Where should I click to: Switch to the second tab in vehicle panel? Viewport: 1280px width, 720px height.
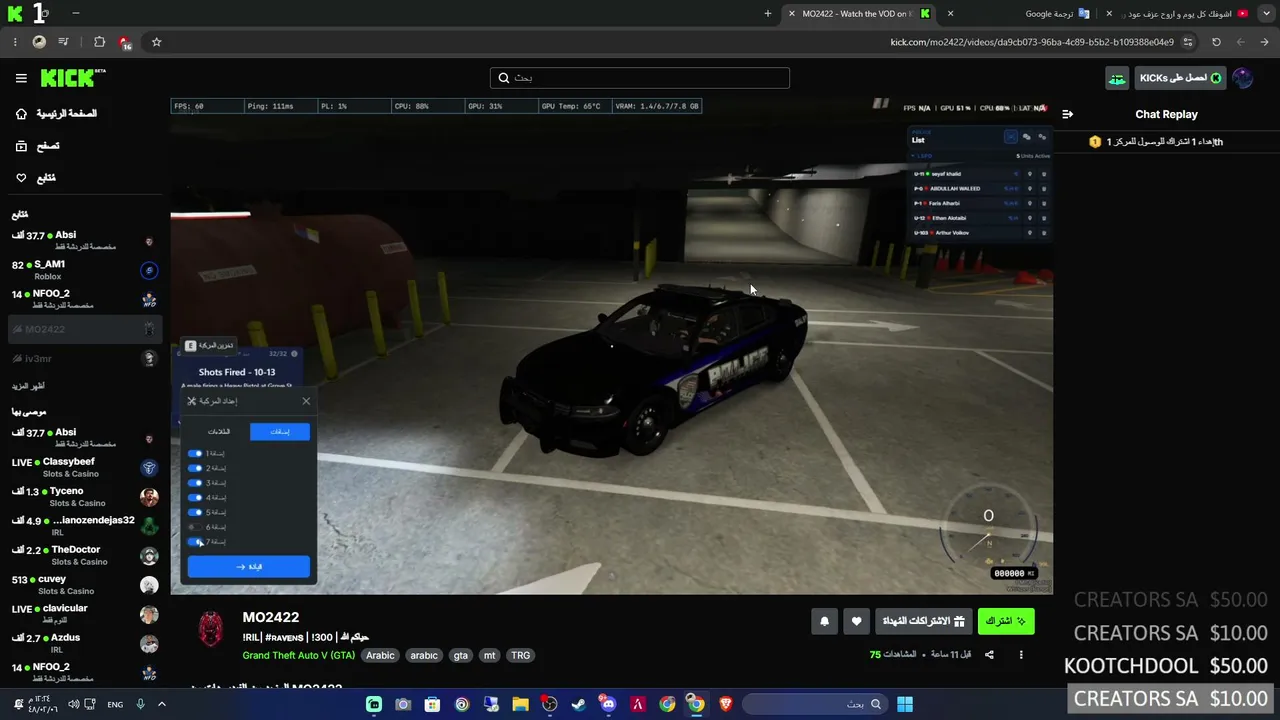(x=218, y=431)
